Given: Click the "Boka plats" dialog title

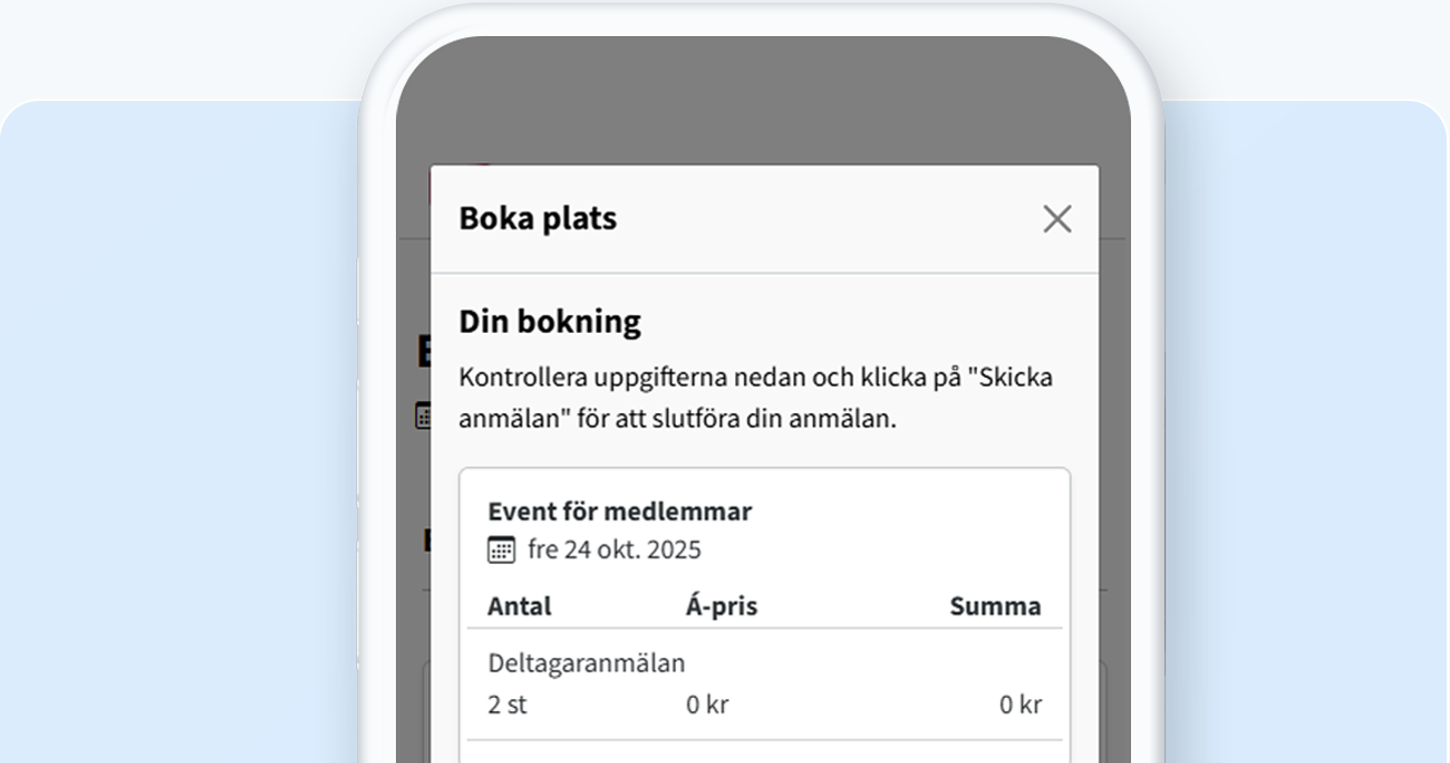Looking at the screenshot, I should click(x=537, y=218).
